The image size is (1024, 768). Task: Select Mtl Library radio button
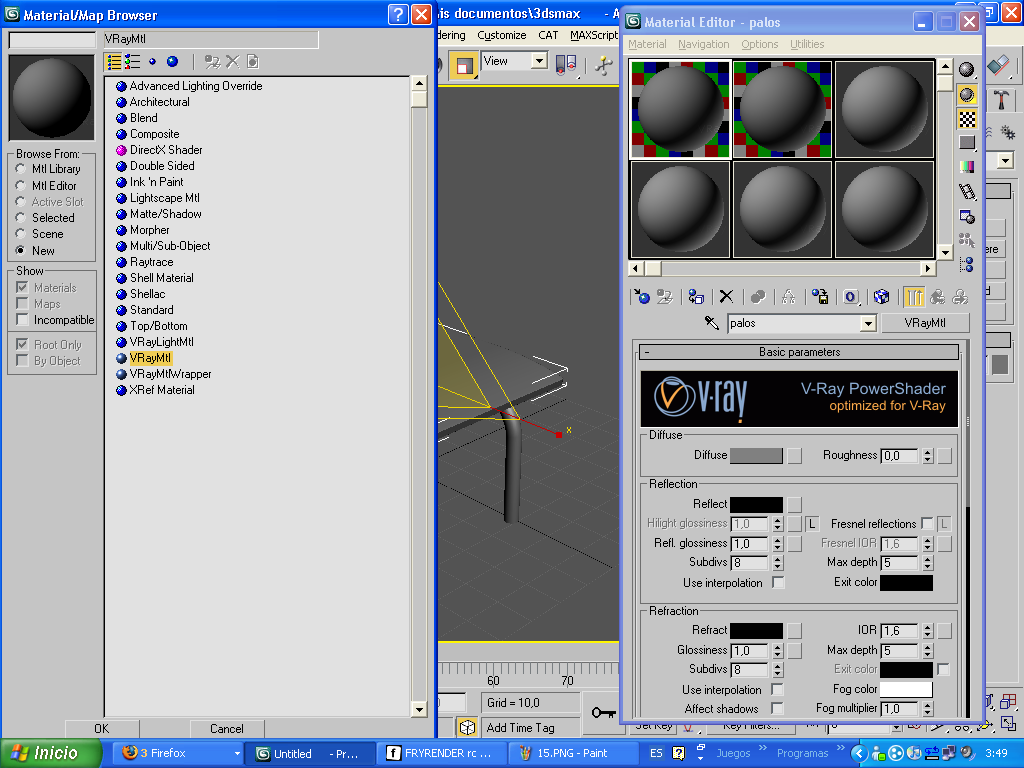point(21,169)
